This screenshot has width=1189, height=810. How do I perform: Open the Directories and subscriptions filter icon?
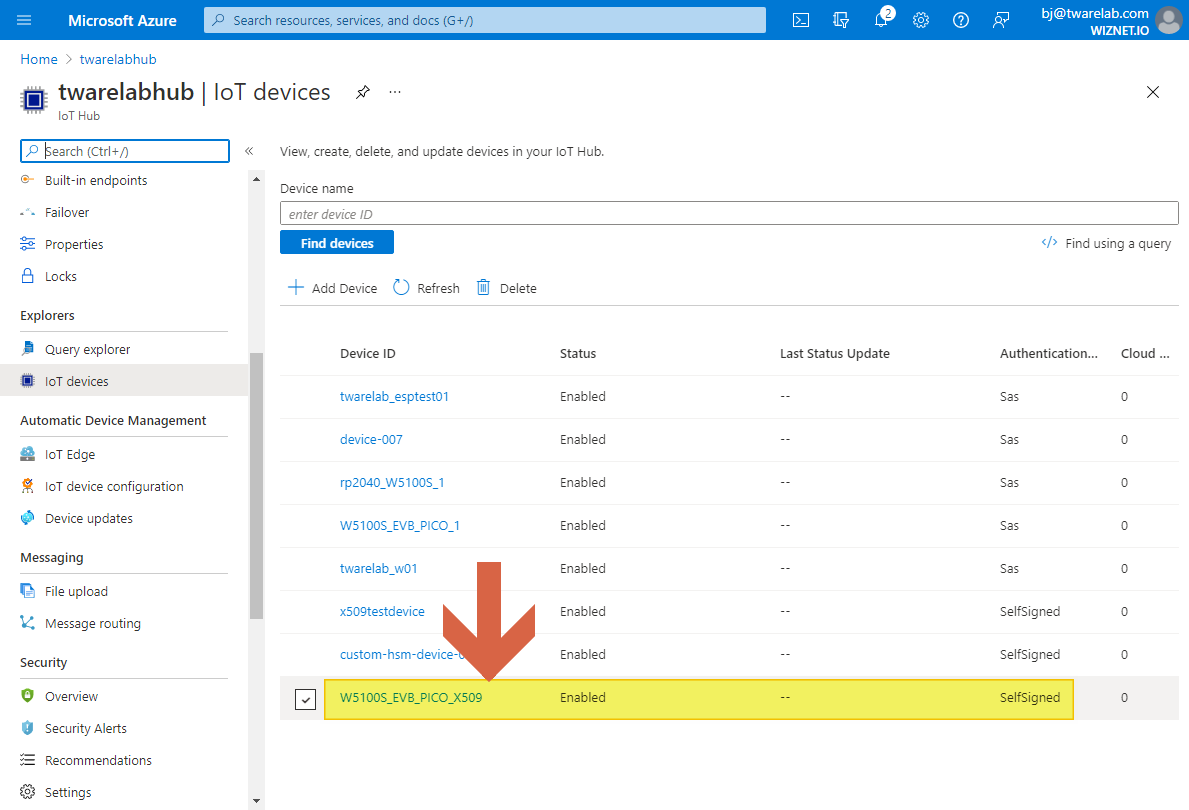coord(841,20)
